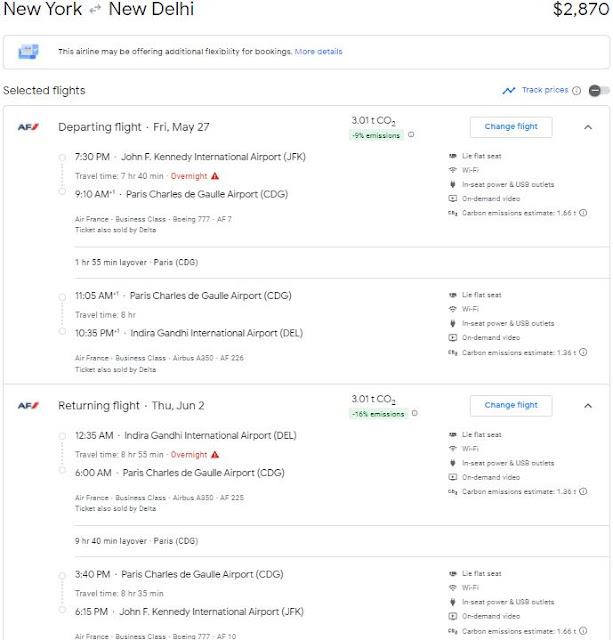
Task: Collapse the returning flight details chevron
Action: 587,405
